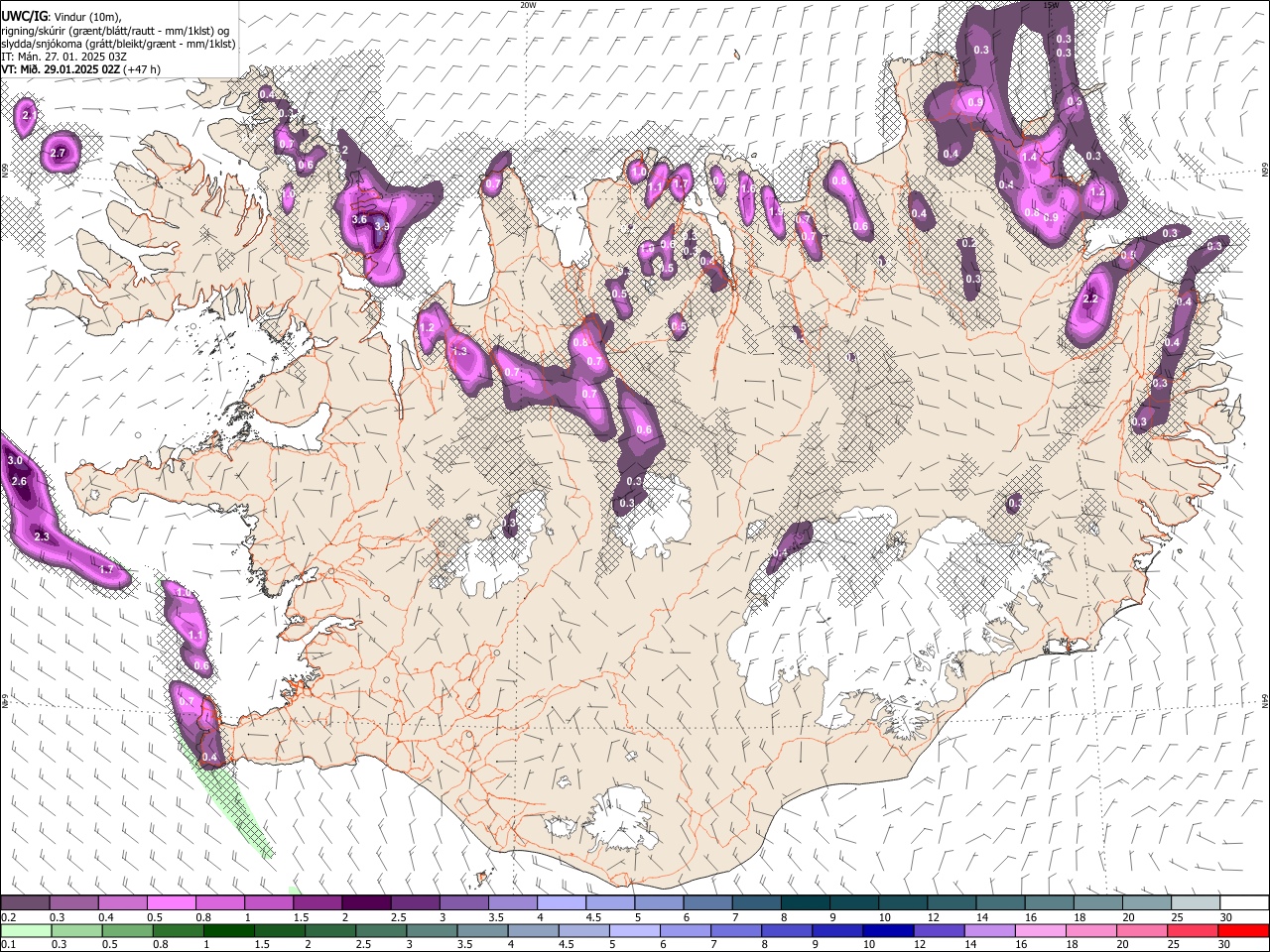Select top-row legend swatch labelled 0.3
Image resolution: width=1270 pixels, height=952 pixels.
pos(74,903)
